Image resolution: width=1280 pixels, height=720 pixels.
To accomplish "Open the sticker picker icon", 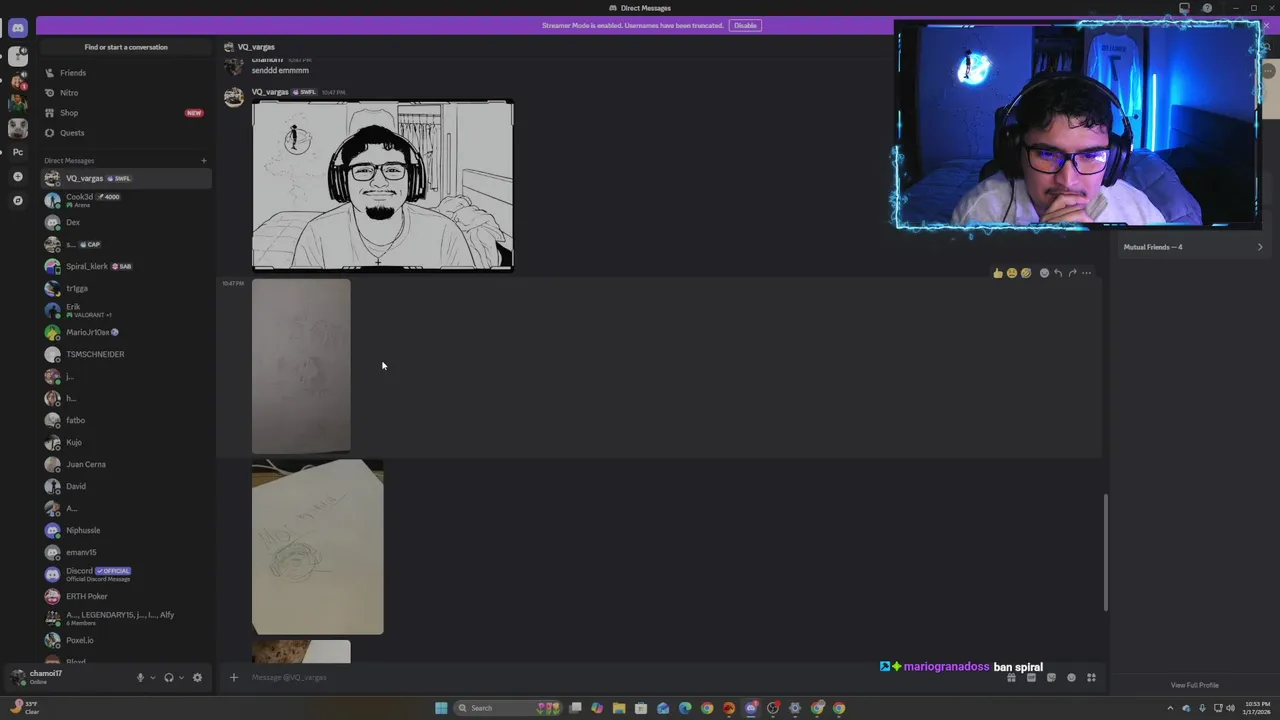I will (x=1051, y=677).
